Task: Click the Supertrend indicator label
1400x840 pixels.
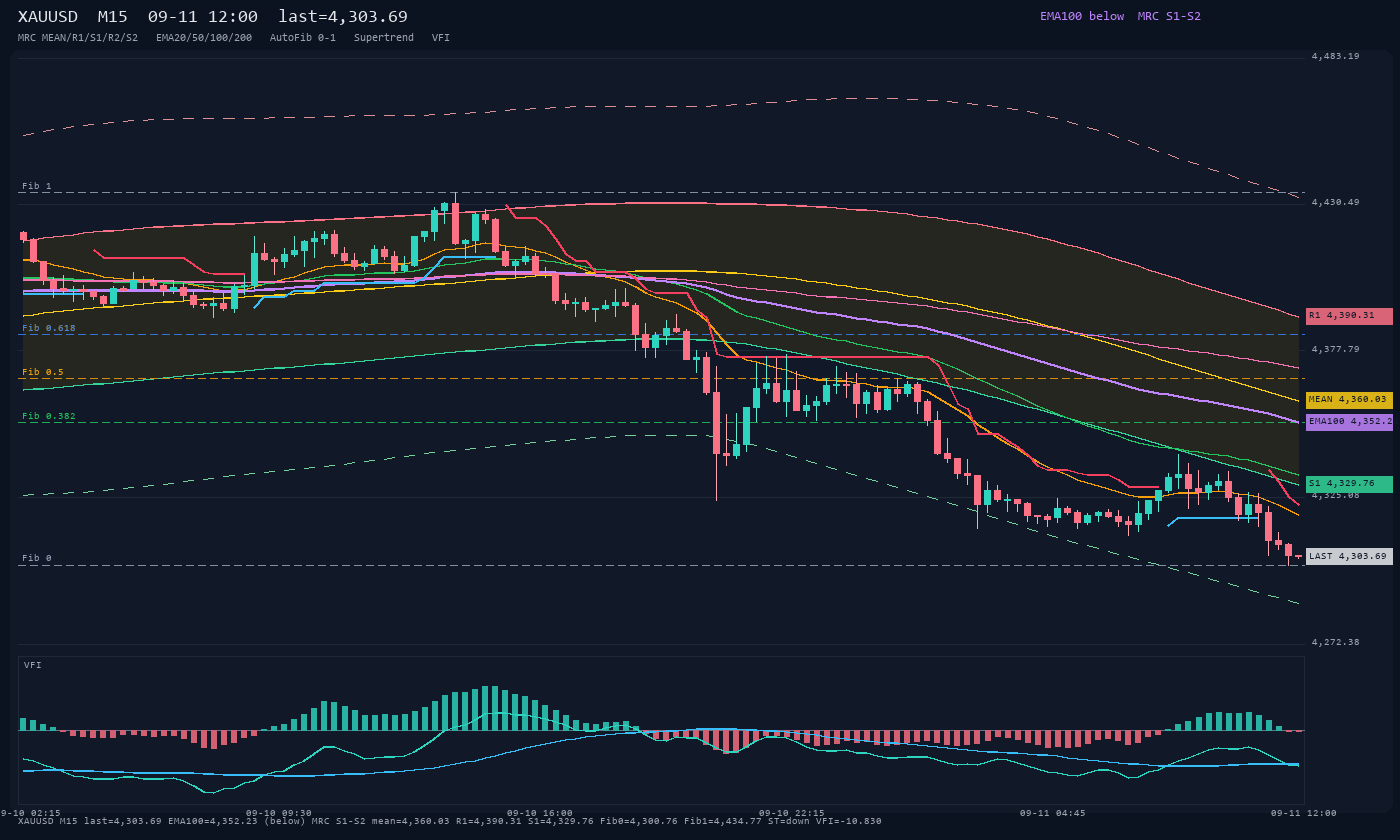Action: coord(384,38)
